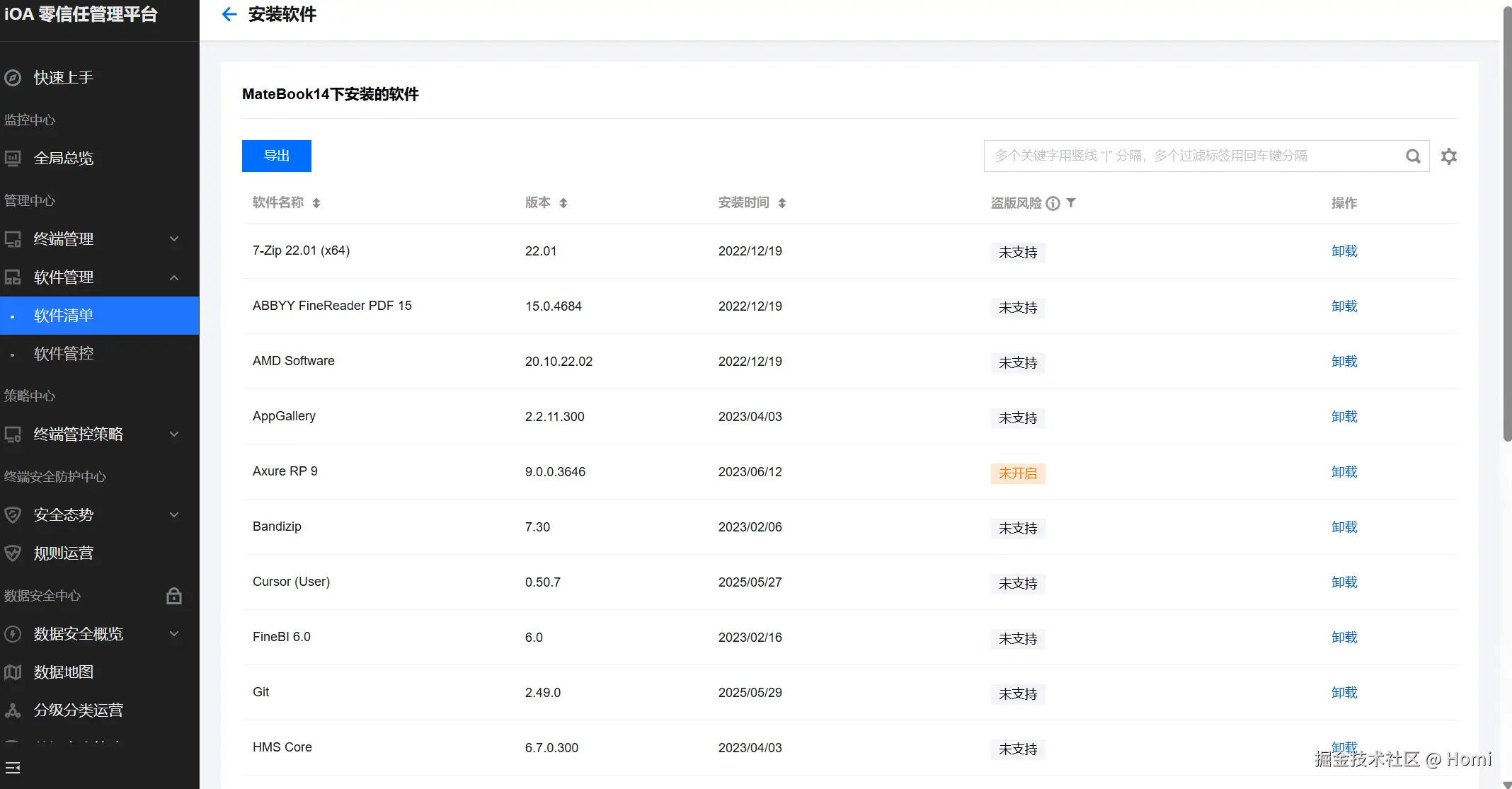This screenshot has width=1512, height=789.
Task: Click the page vertical scrollbar
Action: [x=1507, y=226]
